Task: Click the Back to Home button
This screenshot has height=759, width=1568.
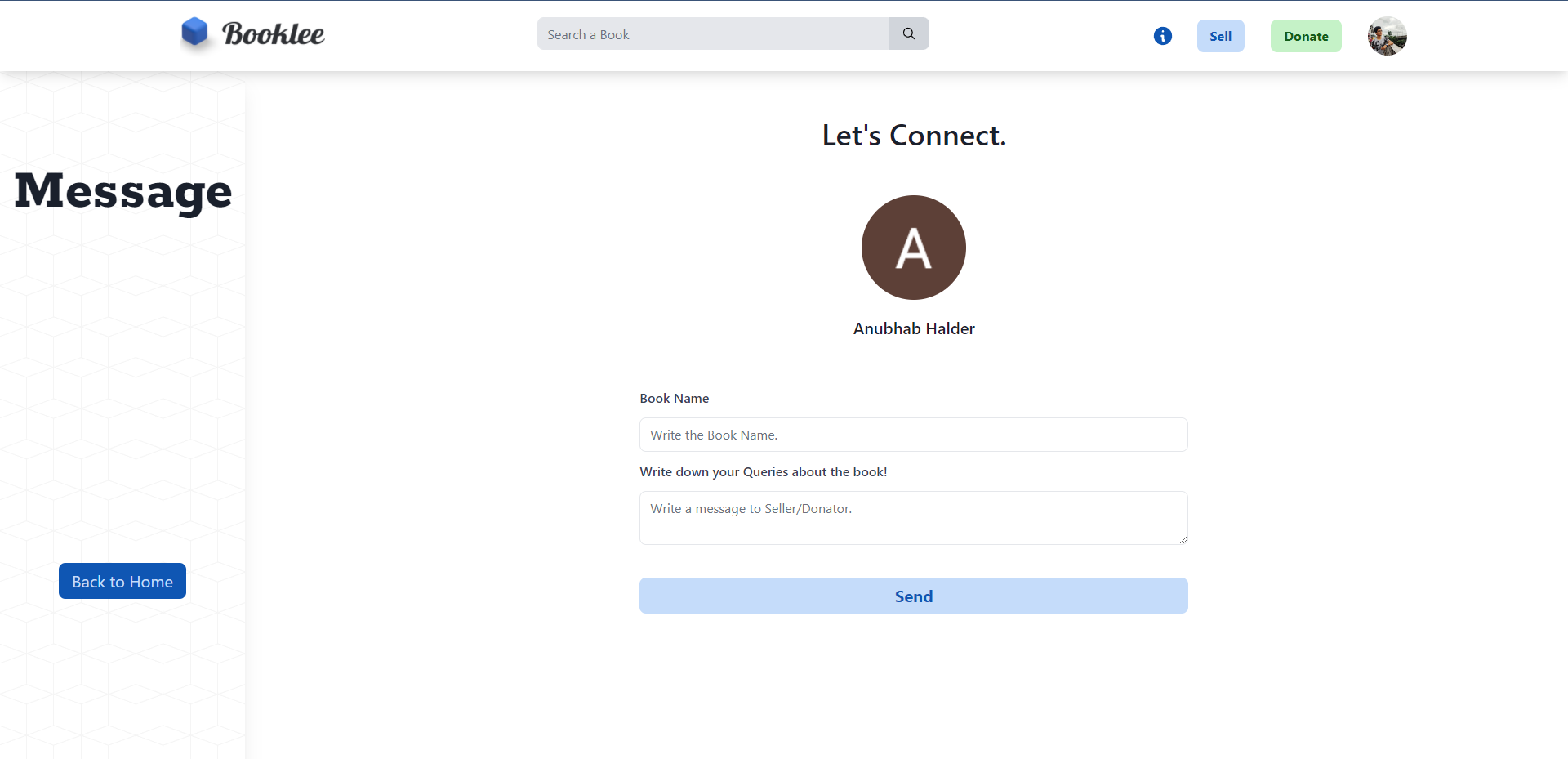Action: [x=122, y=581]
